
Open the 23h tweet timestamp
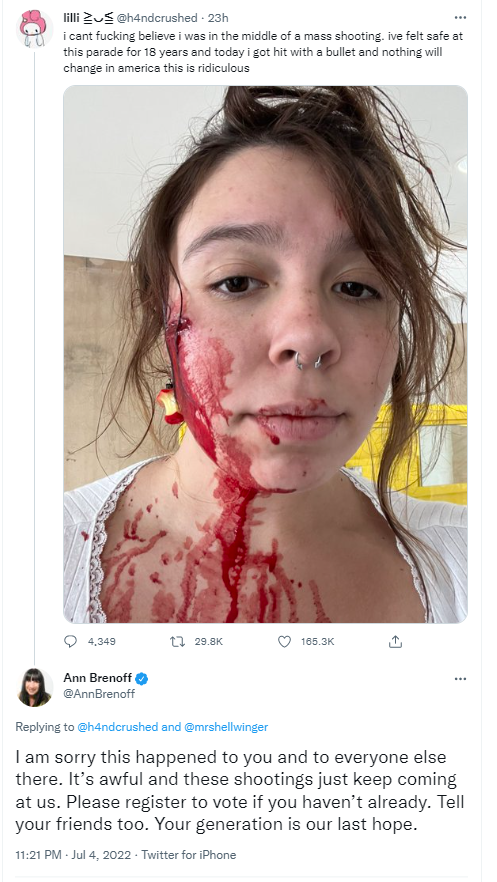[218, 18]
